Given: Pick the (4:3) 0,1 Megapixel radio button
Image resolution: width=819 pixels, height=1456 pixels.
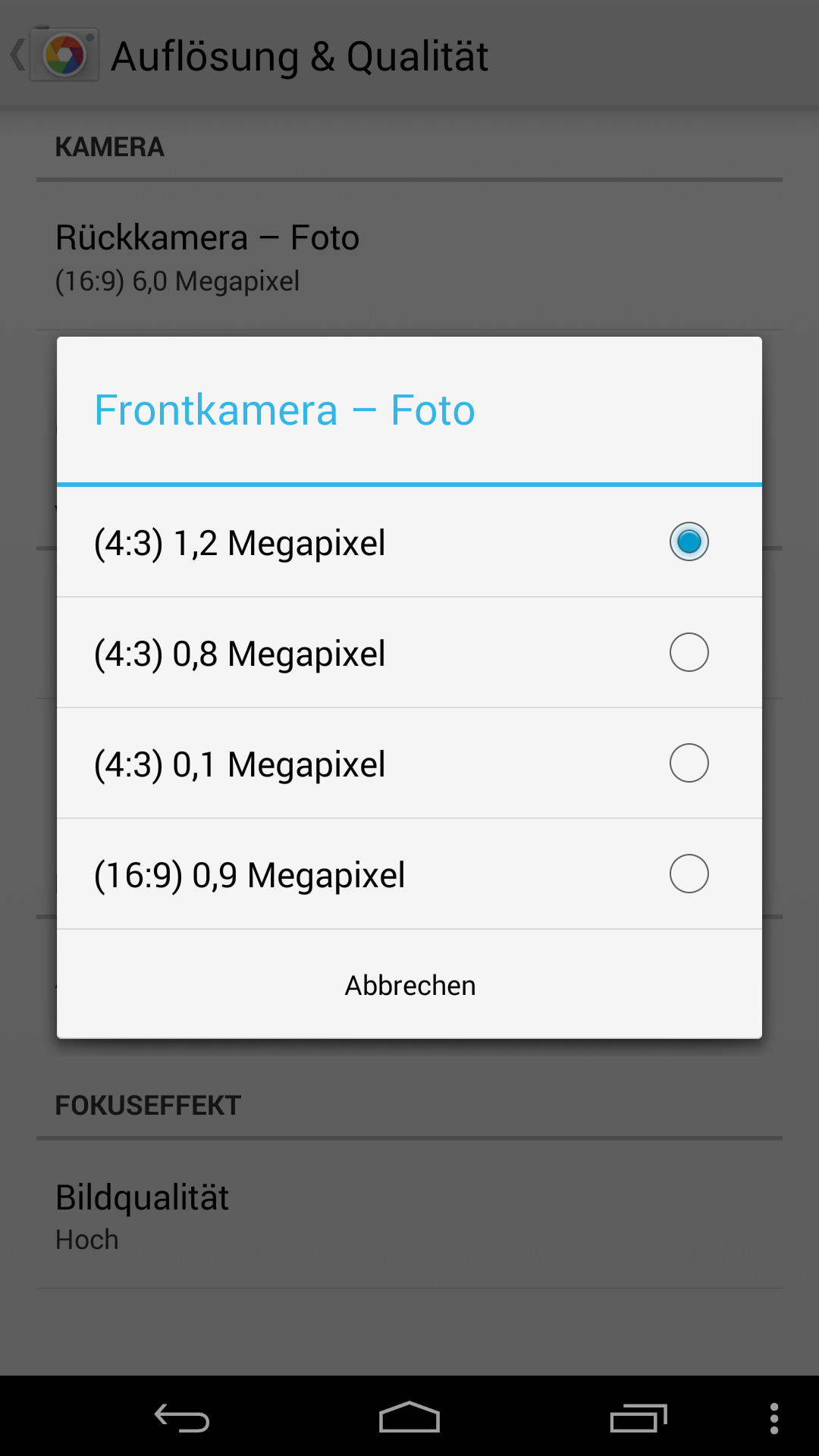Looking at the screenshot, I should tap(689, 763).
